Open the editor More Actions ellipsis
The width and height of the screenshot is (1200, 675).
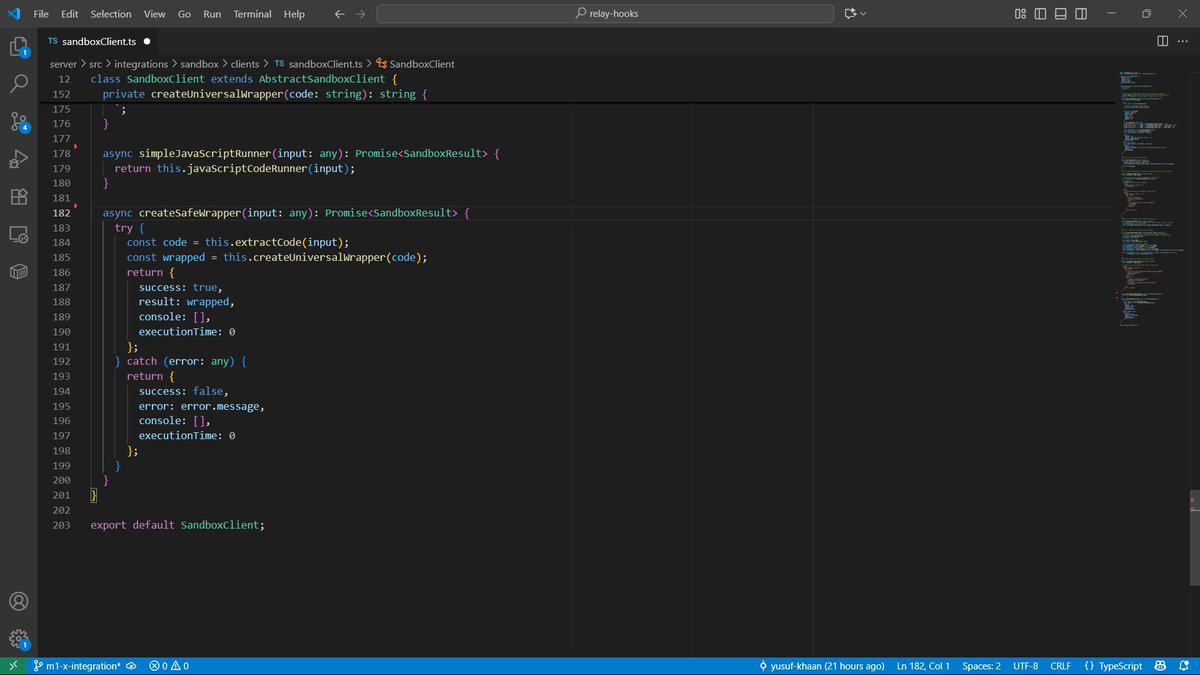click(x=1183, y=41)
